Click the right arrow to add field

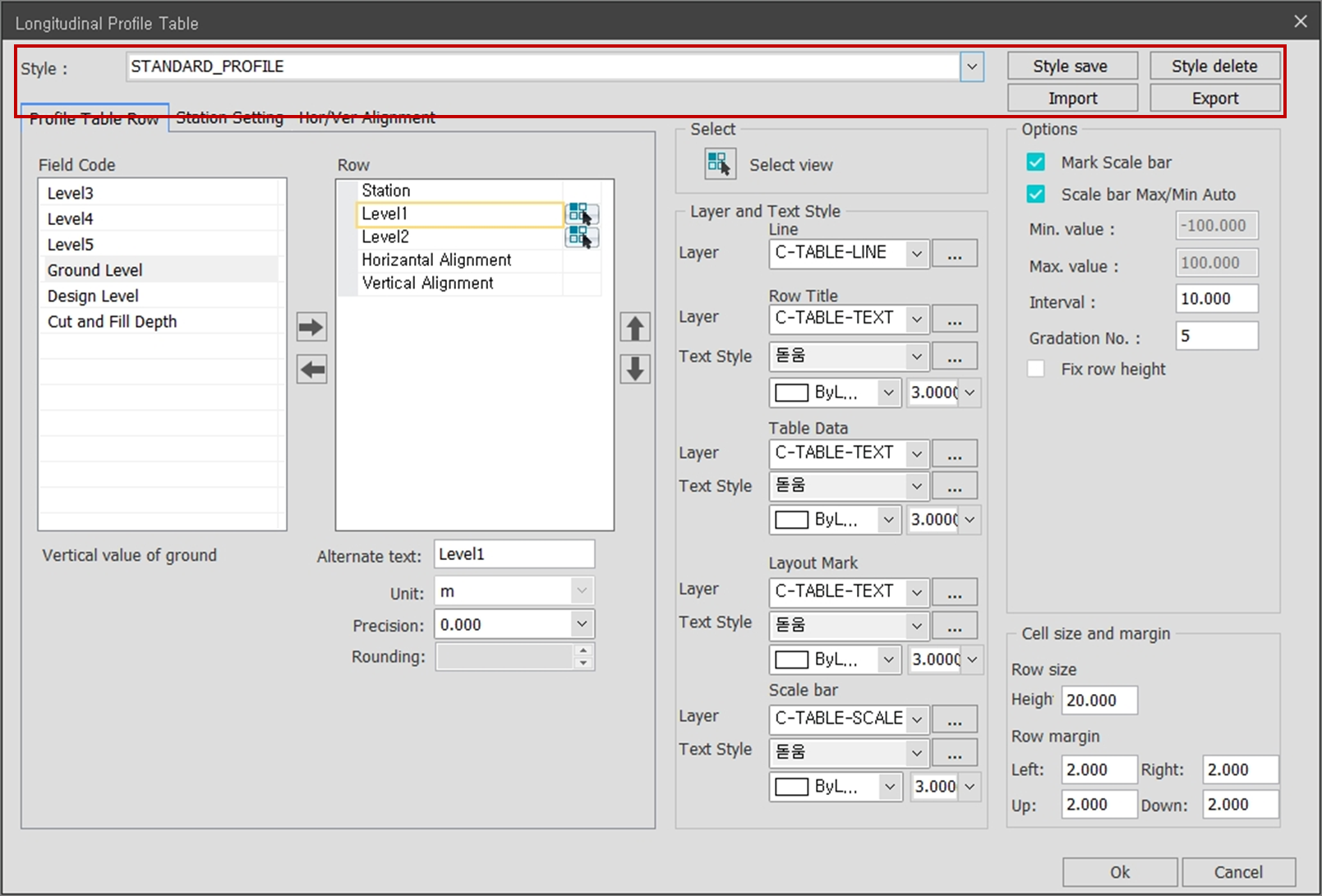coord(311,327)
